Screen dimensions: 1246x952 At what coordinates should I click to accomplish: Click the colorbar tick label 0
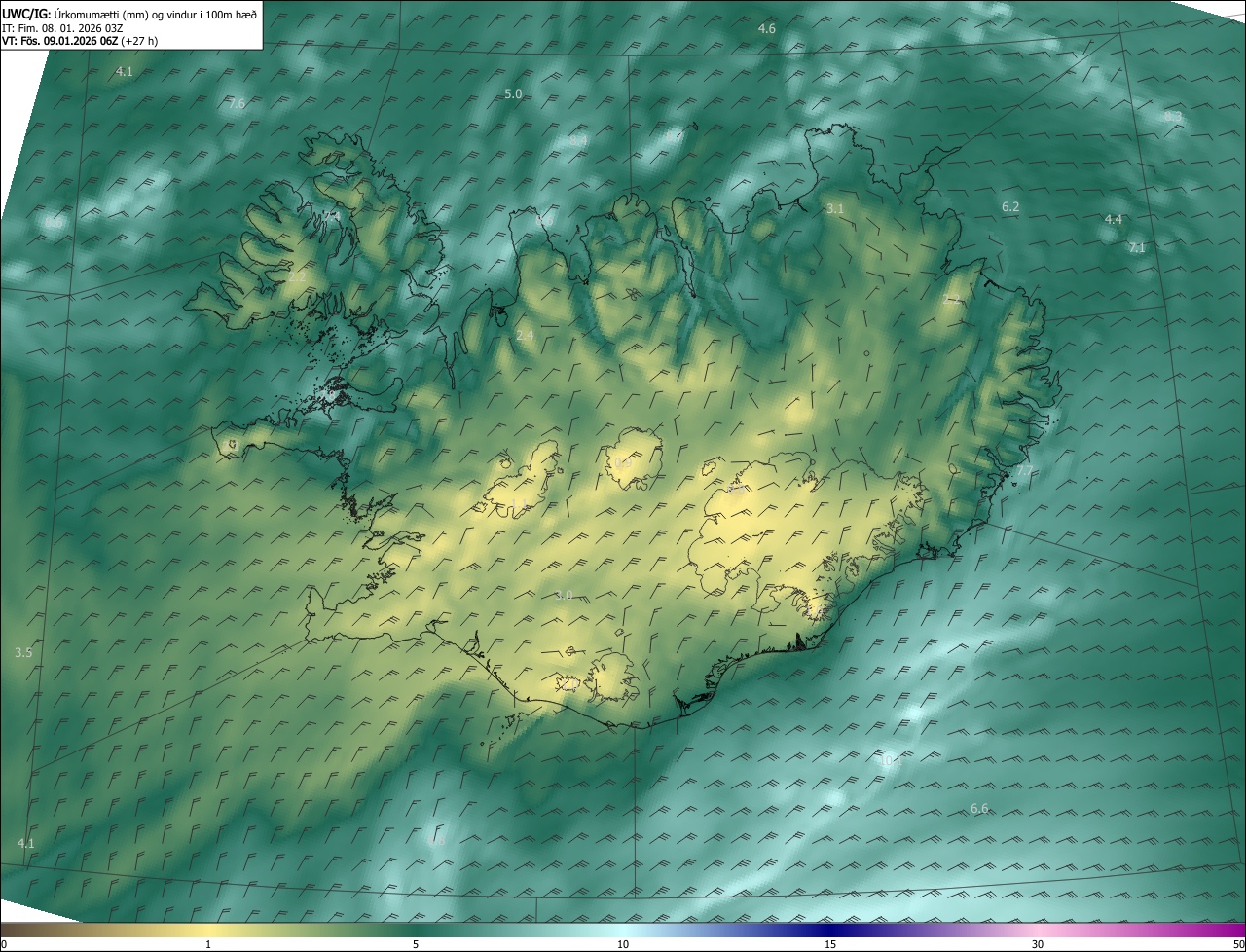(x=4, y=944)
